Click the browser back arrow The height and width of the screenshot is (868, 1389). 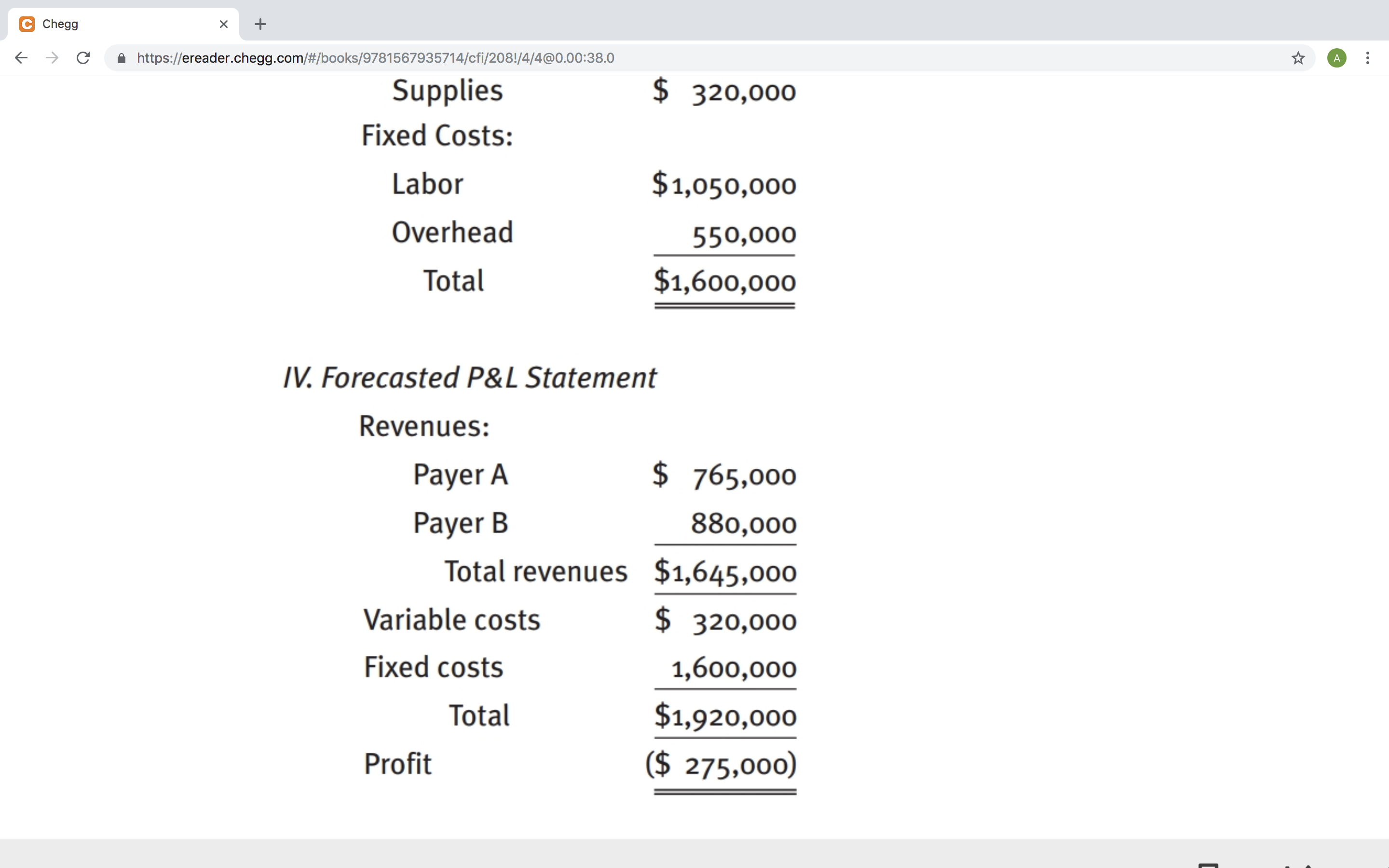click(21, 58)
